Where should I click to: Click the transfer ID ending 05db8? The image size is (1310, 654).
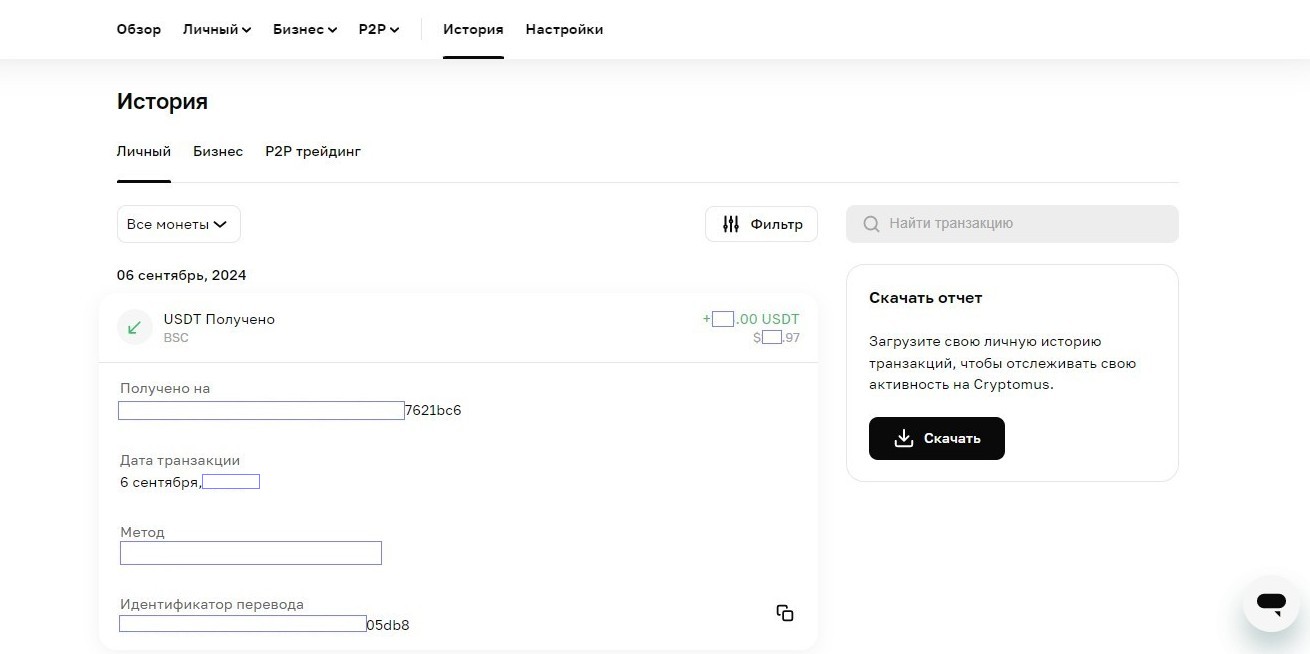(x=264, y=625)
